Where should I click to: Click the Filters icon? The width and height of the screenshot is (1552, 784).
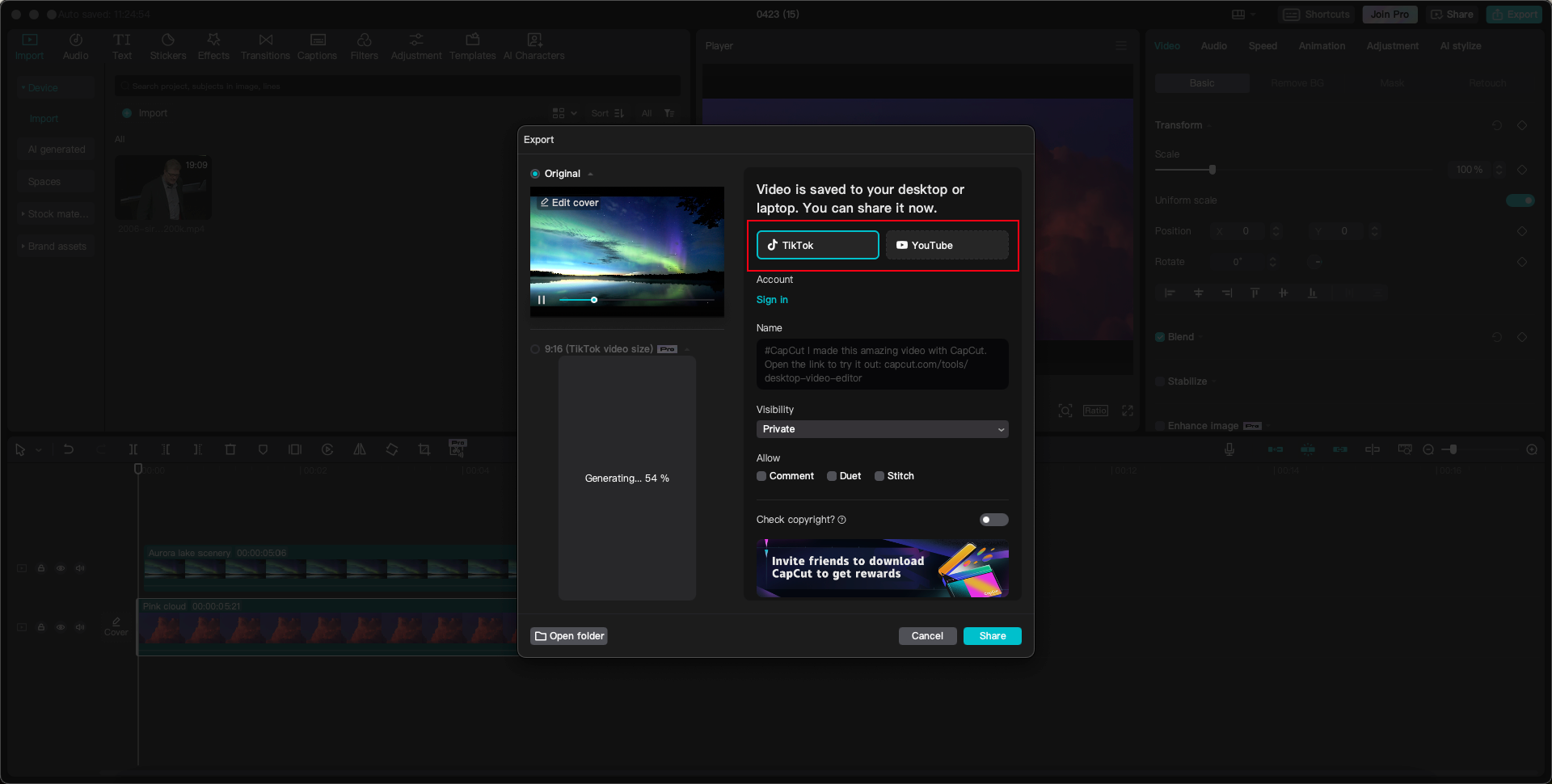pos(364,45)
